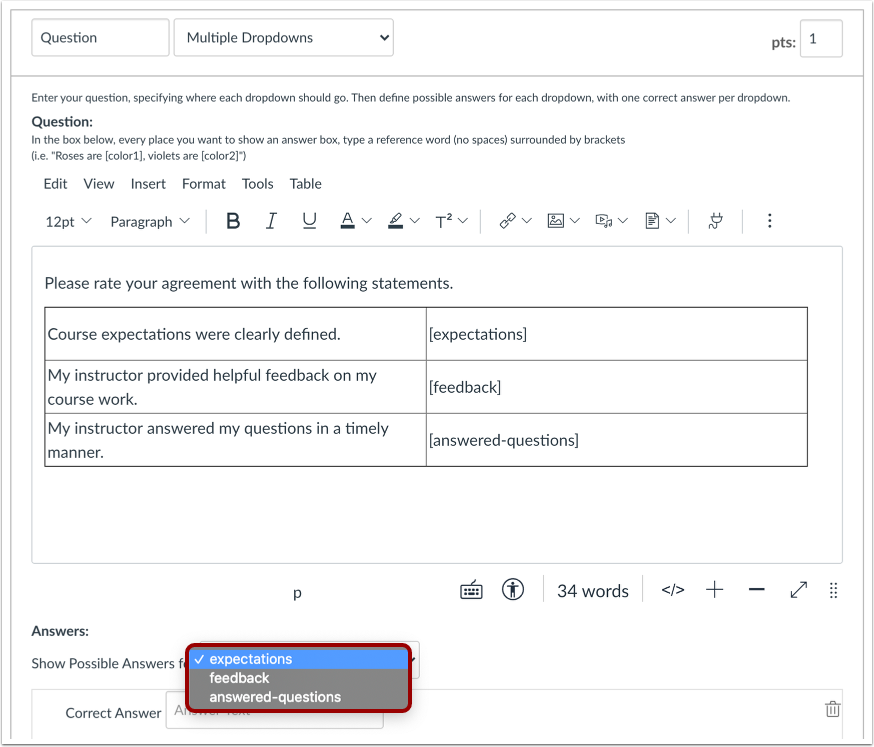
Task: Open highlight color options arrow
Action: coord(414,221)
